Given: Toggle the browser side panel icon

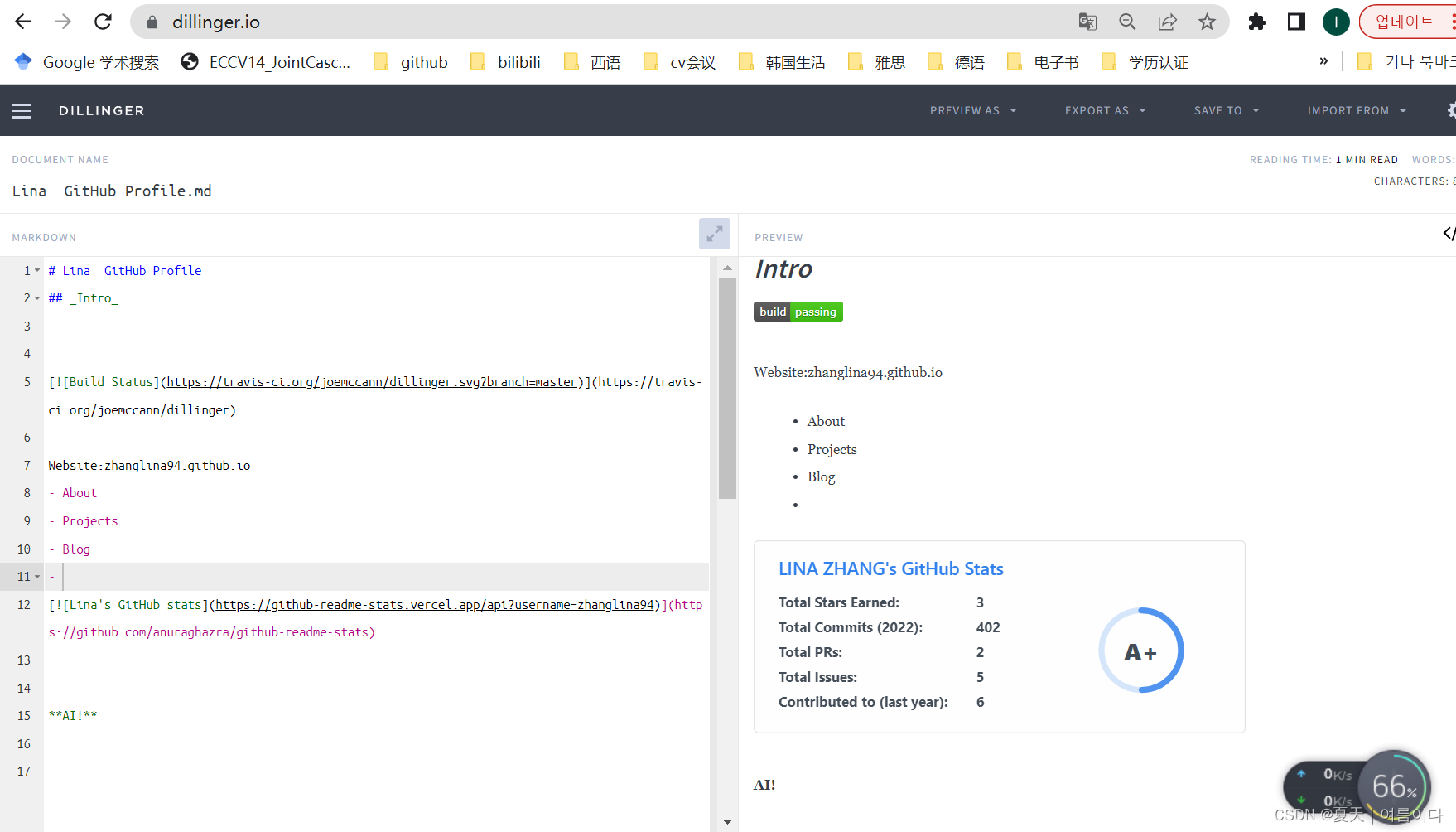Looking at the screenshot, I should pyautogui.click(x=1296, y=22).
